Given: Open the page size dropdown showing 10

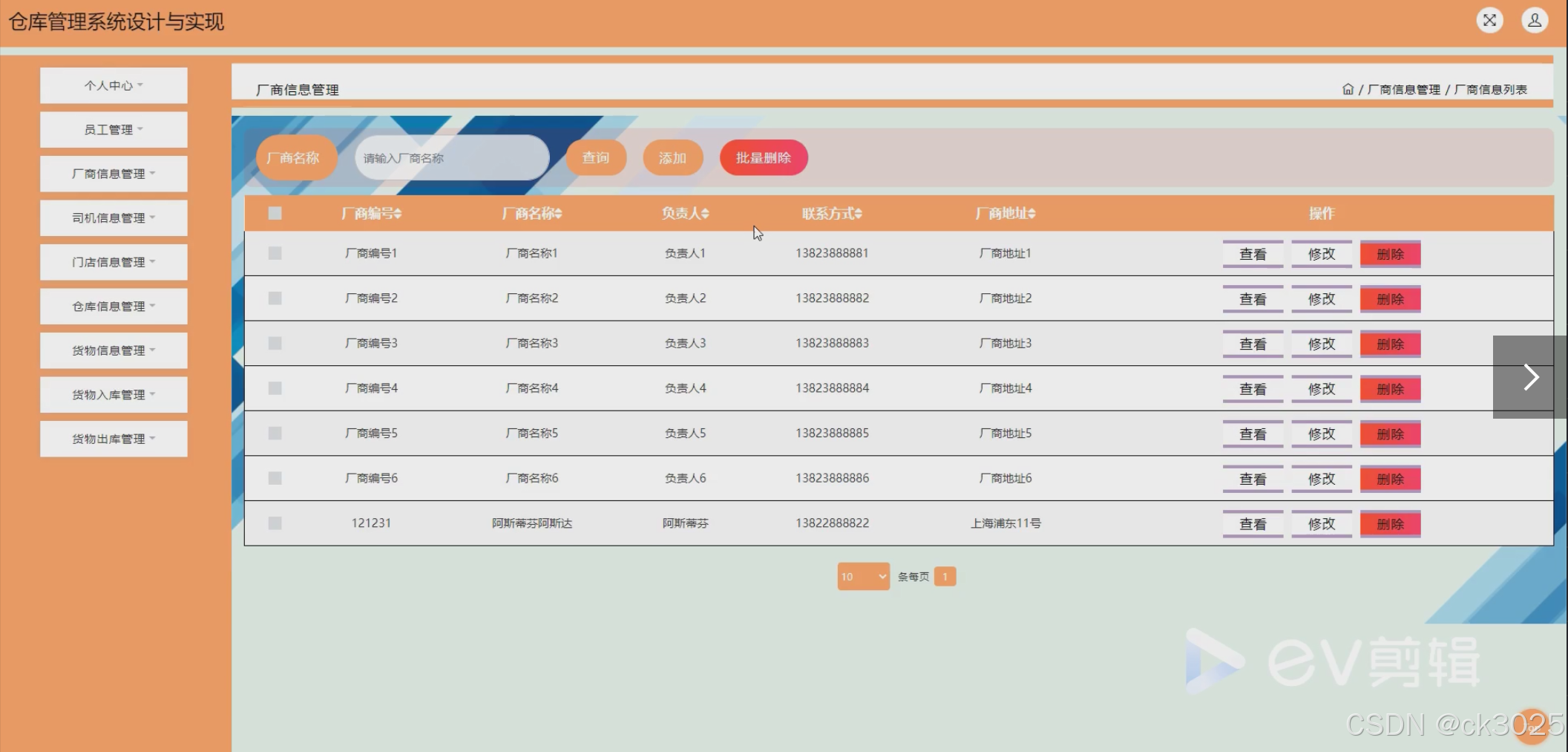Looking at the screenshot, I should click(x=863, y=577).
